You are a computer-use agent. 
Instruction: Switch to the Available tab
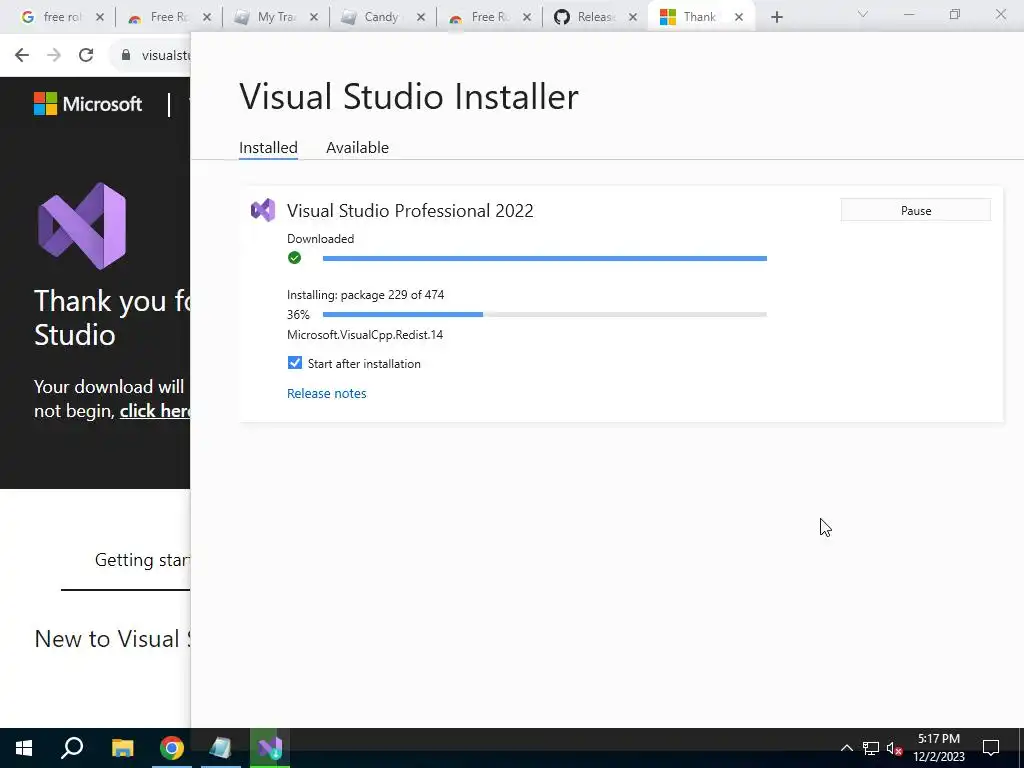click(x=357, y=148)
